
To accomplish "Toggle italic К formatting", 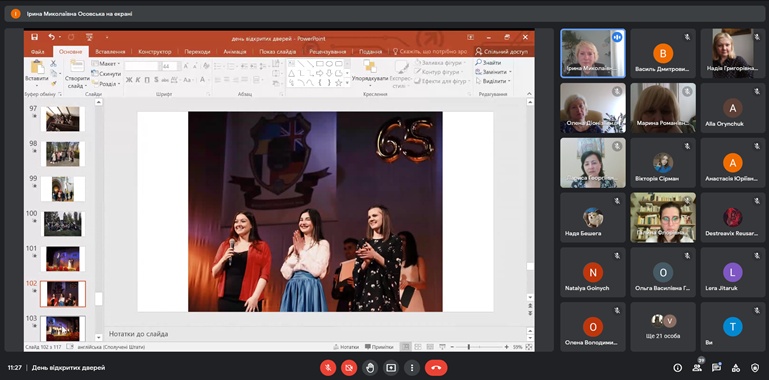I will 138,80.
